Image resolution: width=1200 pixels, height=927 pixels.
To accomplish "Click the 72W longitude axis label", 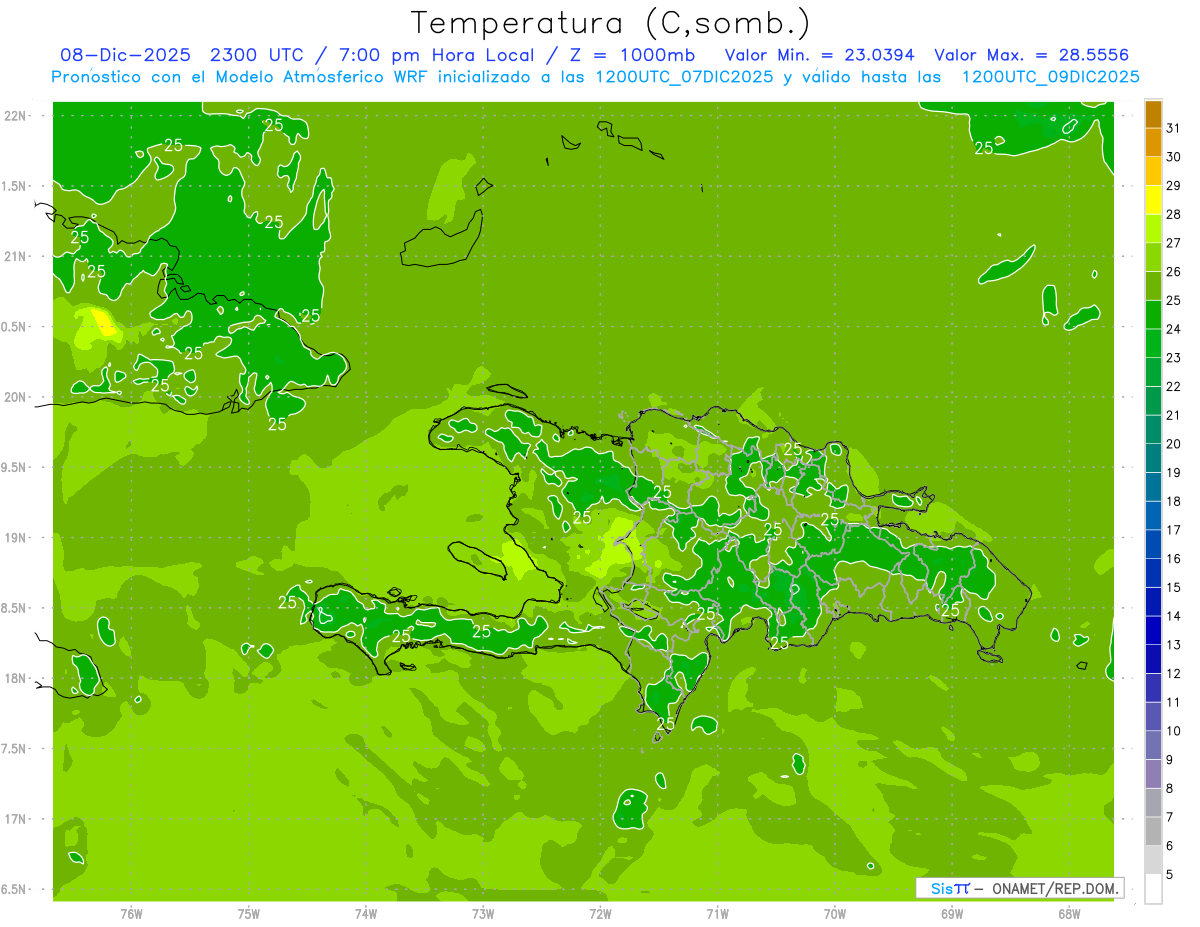I will pyautogui.click(x=600, y=913).
